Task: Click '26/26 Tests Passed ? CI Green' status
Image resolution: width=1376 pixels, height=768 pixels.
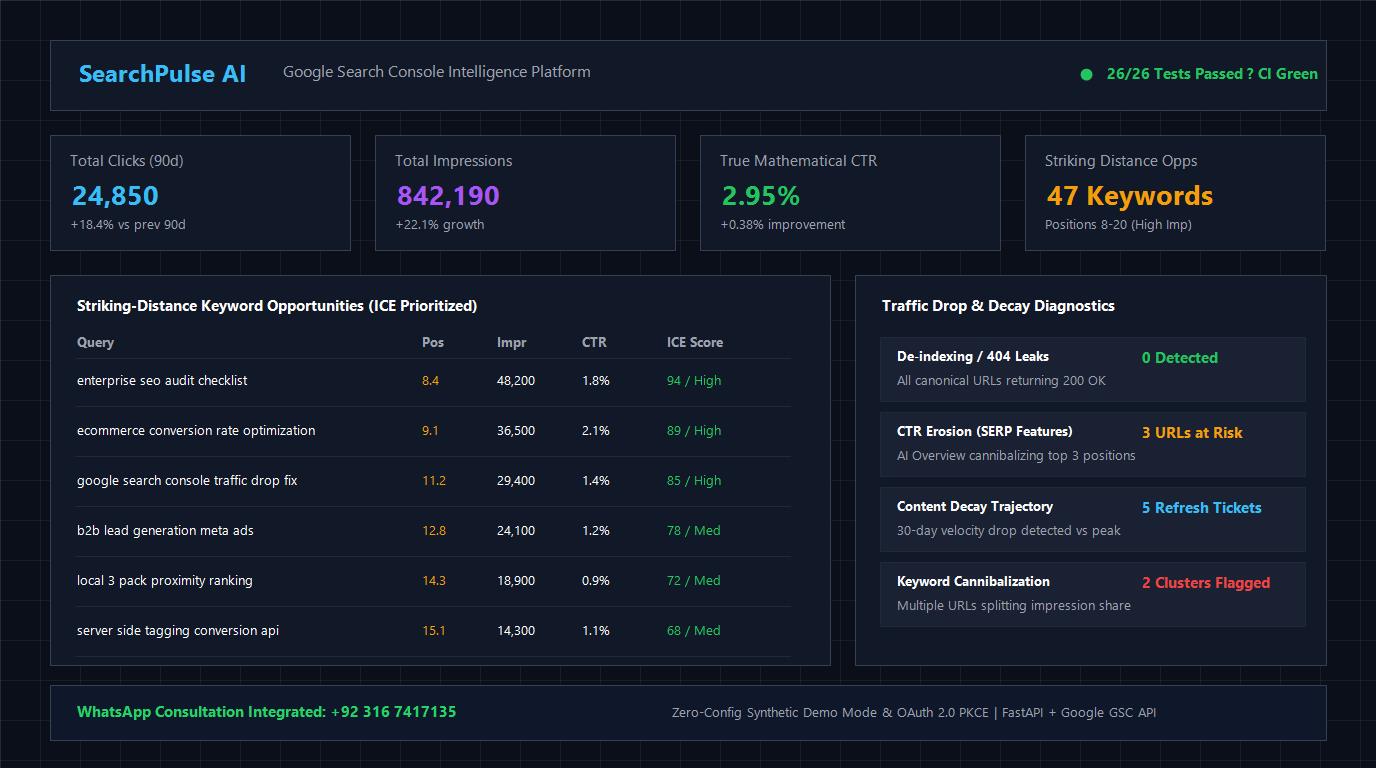Action: click(1212, 74)
